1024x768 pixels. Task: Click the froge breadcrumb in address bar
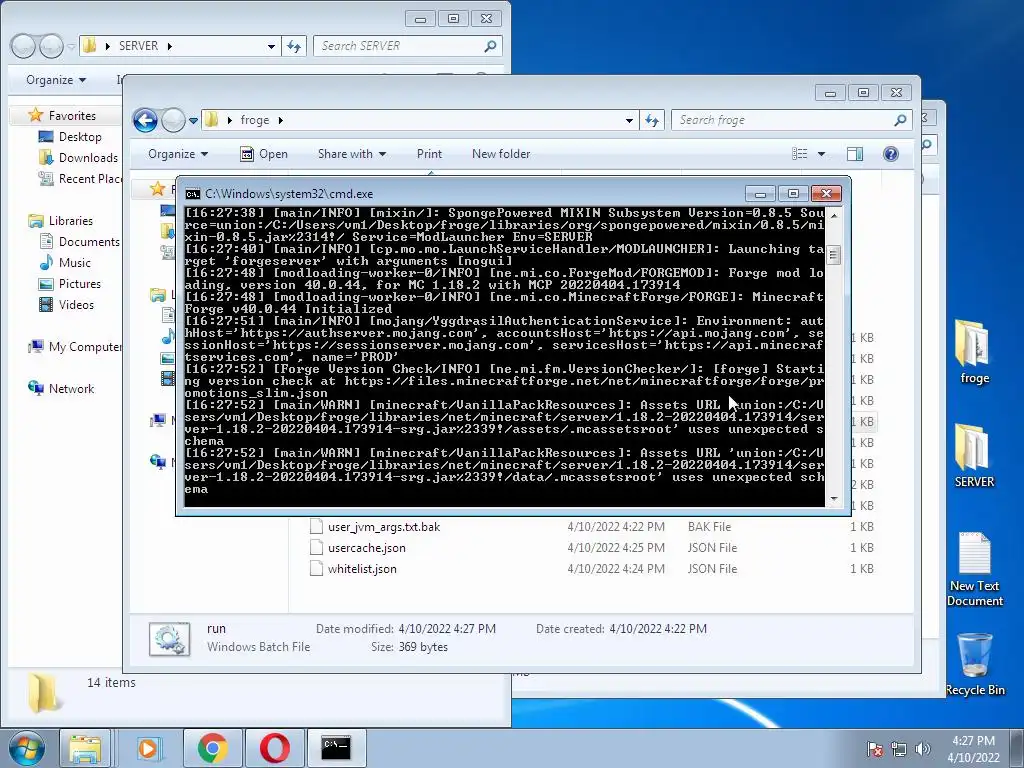click(x=255, y=120)
